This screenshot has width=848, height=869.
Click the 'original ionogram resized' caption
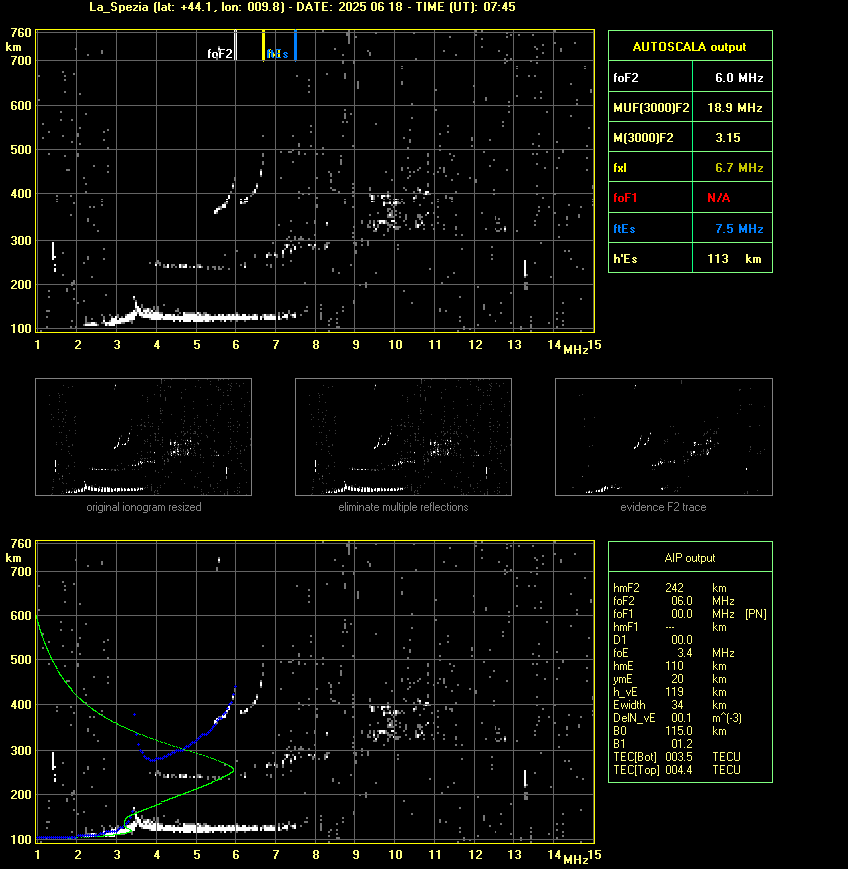click(144, 507)
